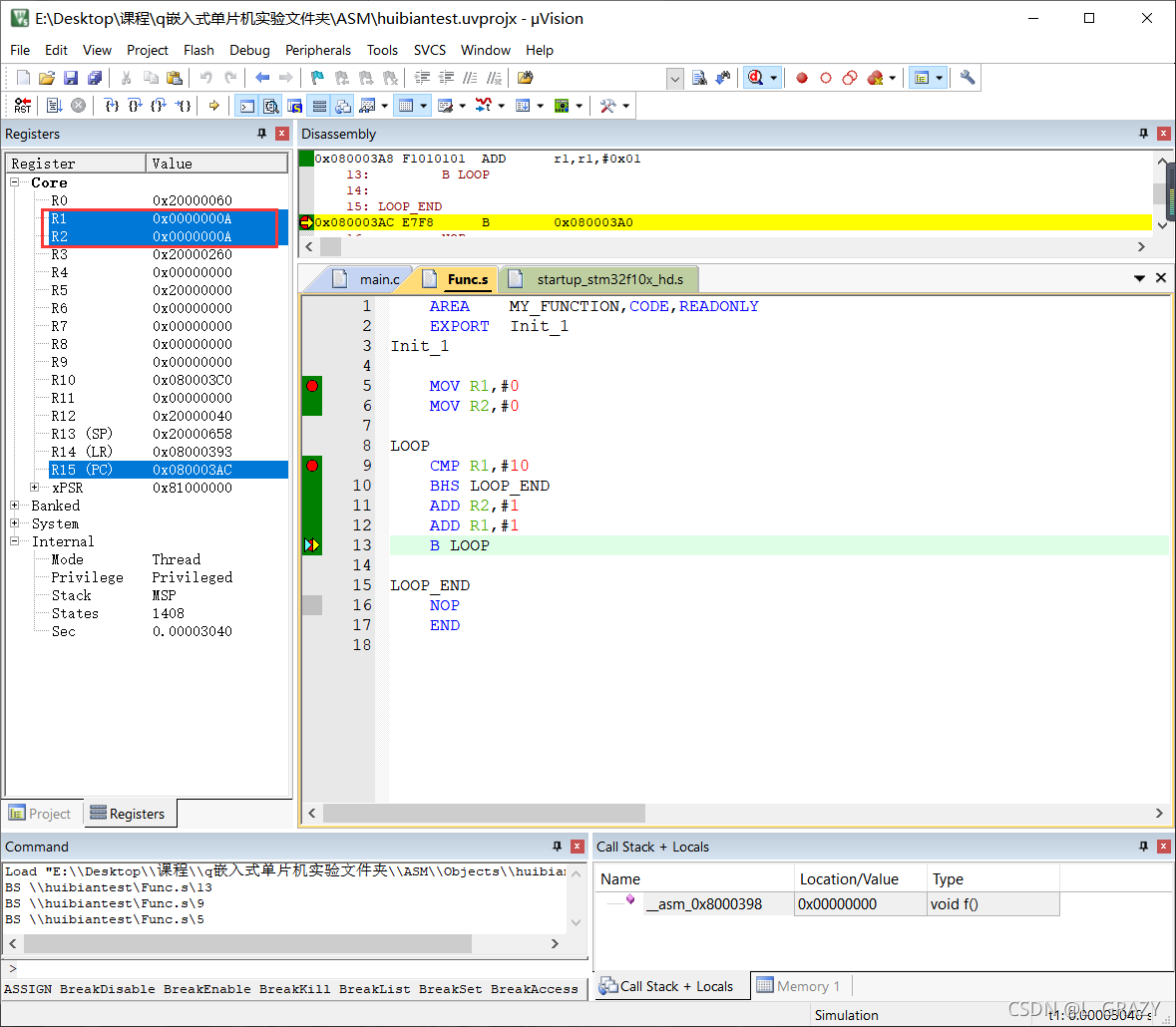Open the Peripherals menu
The height and width of the screenshot is (1027, 1176).
pos(318,50)
